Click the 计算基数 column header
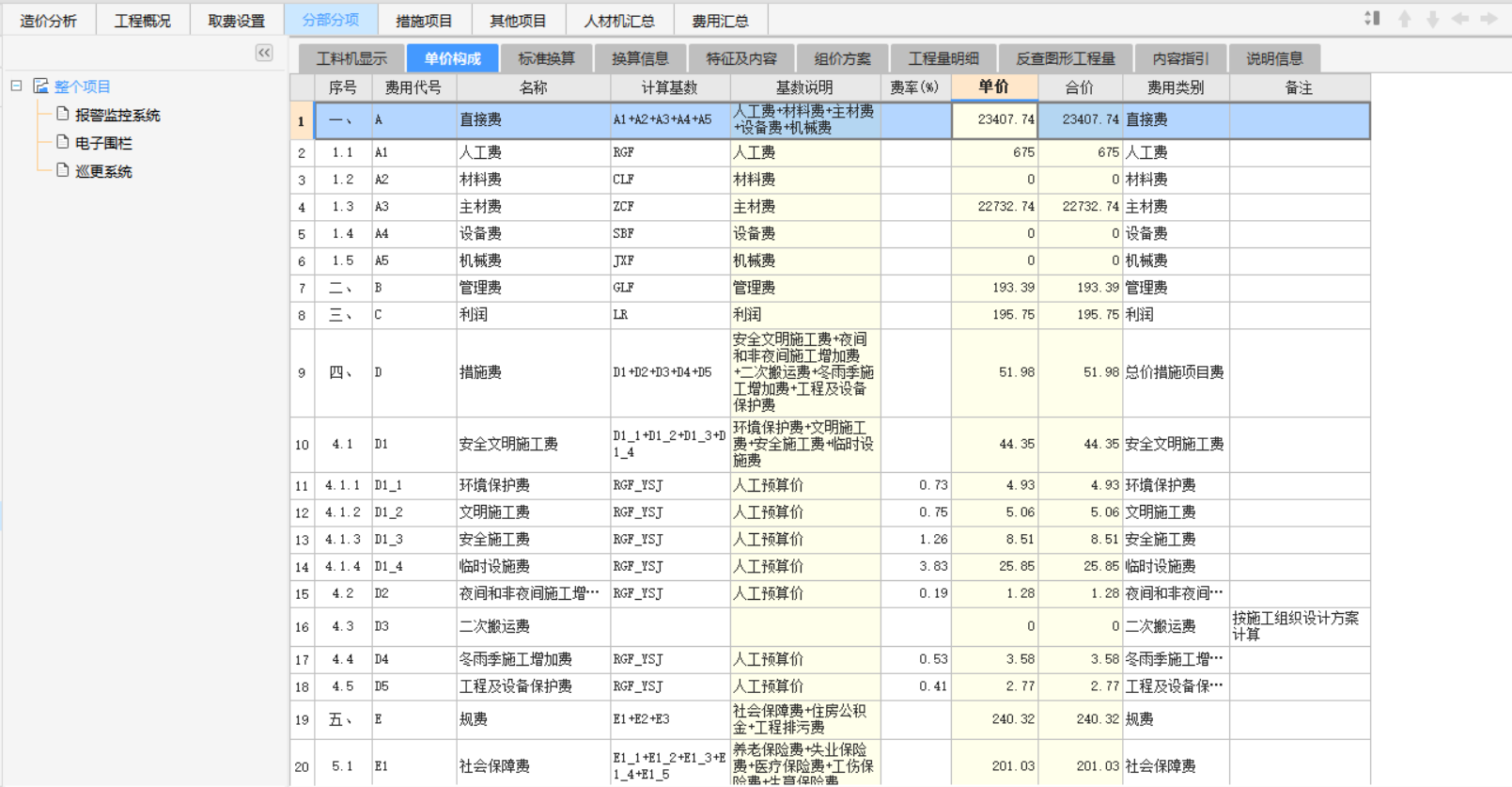Viewport: 1512px width, 787px height. pos(670,87)
